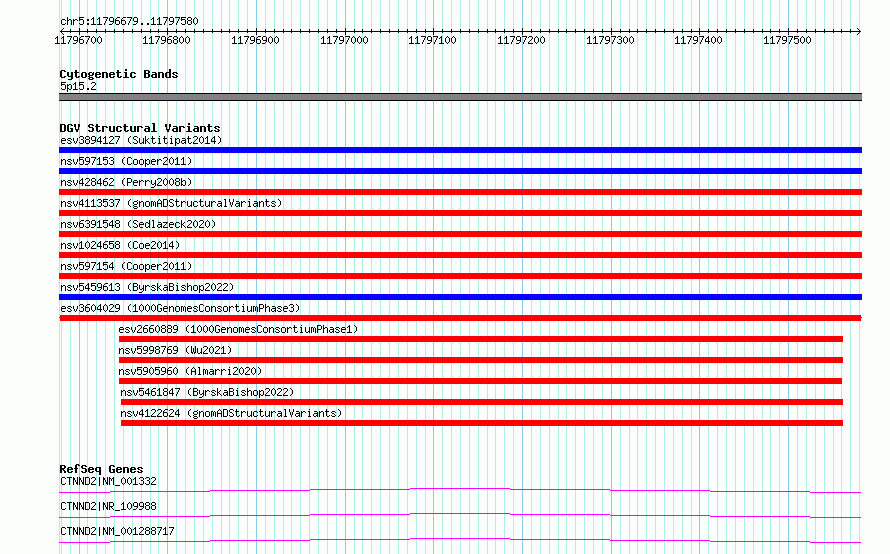This screenshot has height=554, width=890.
Task: Select the red bar for nsv5905960
Action: pos(480,381)
